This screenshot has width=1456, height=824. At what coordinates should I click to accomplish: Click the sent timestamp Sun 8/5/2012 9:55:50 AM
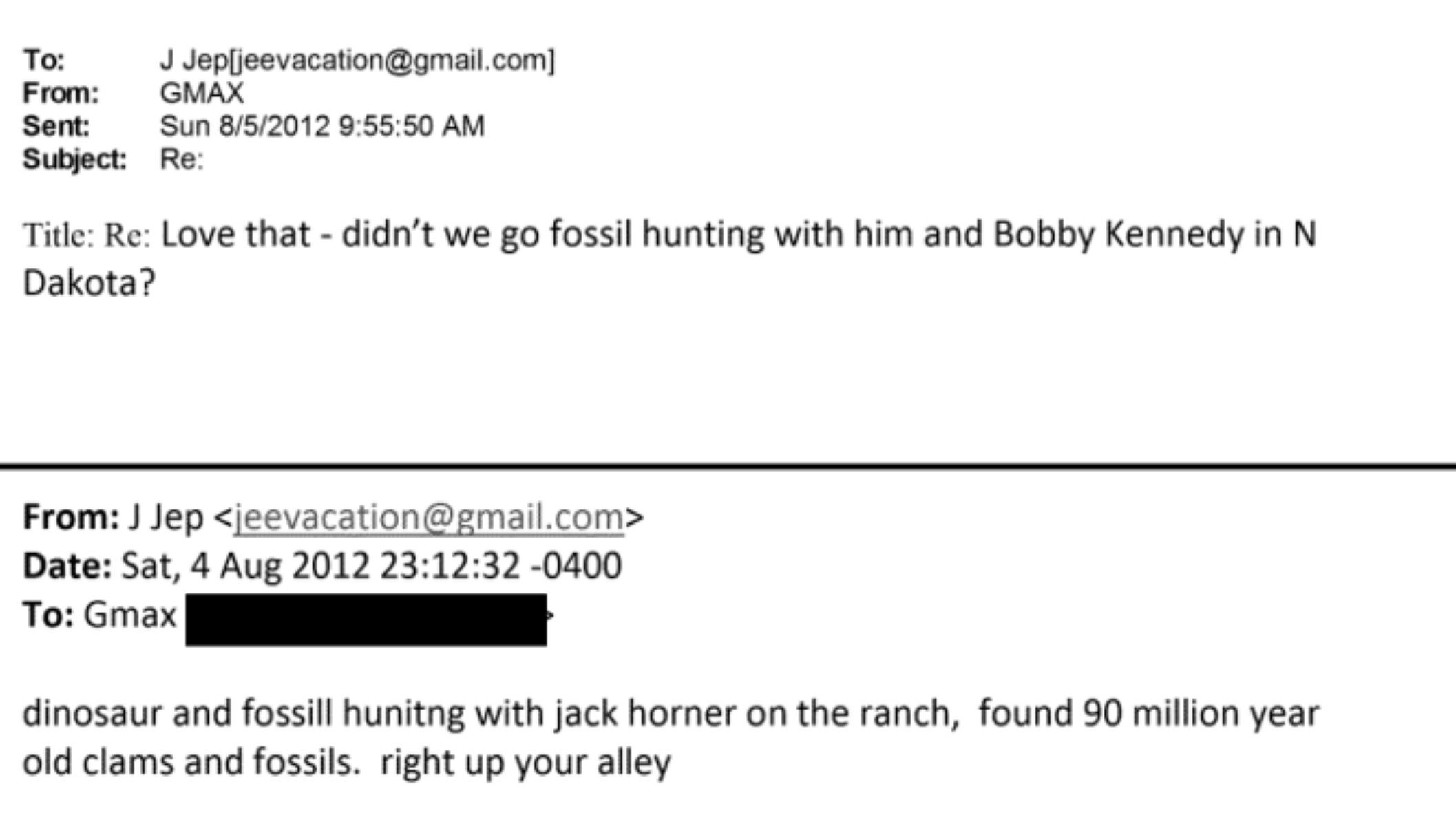click(x=322, y=126)
